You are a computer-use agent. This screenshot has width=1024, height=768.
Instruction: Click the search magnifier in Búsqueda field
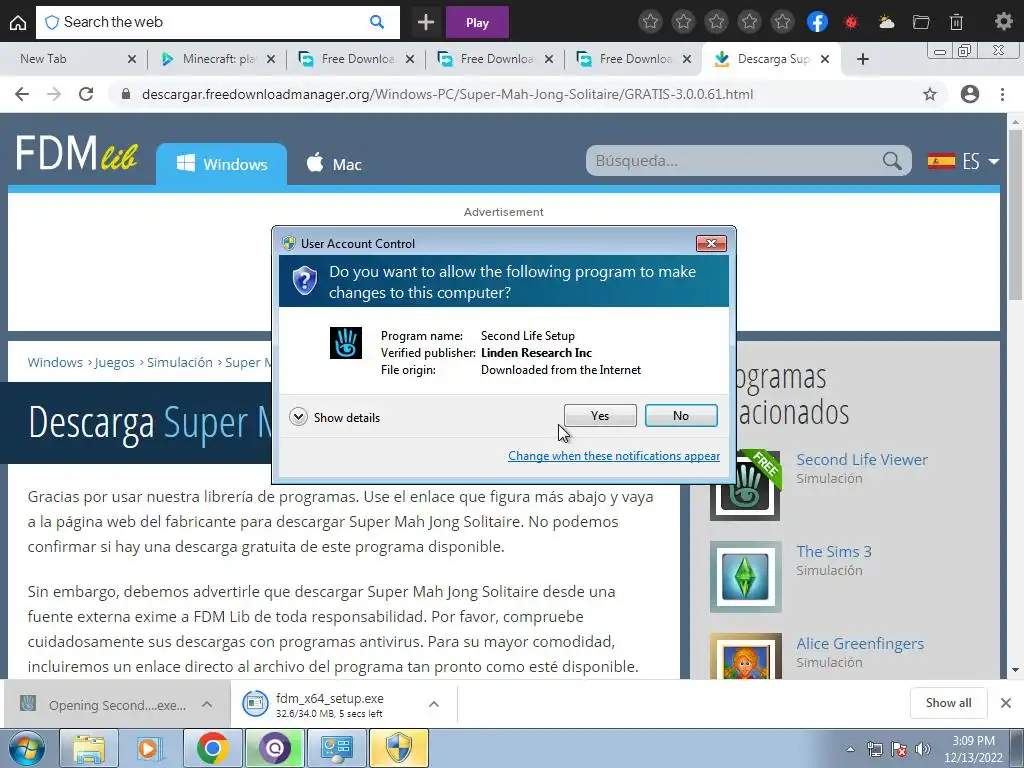892,161
